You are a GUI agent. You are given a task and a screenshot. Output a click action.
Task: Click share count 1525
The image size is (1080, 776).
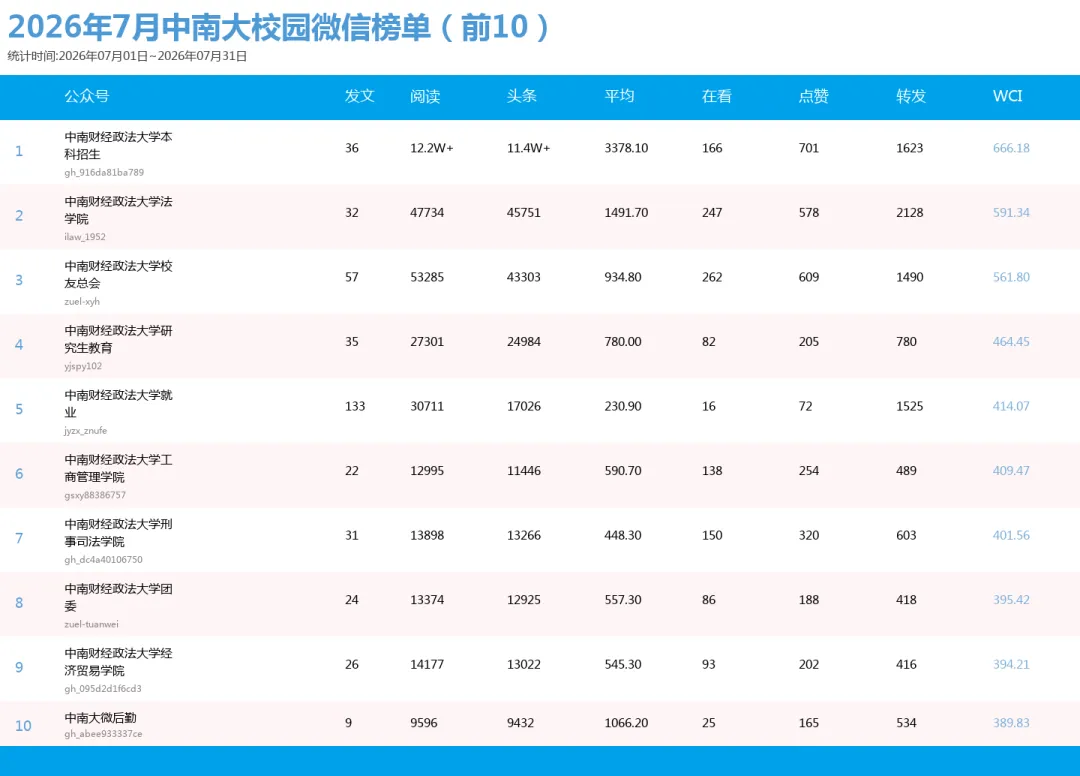[909, 406]
